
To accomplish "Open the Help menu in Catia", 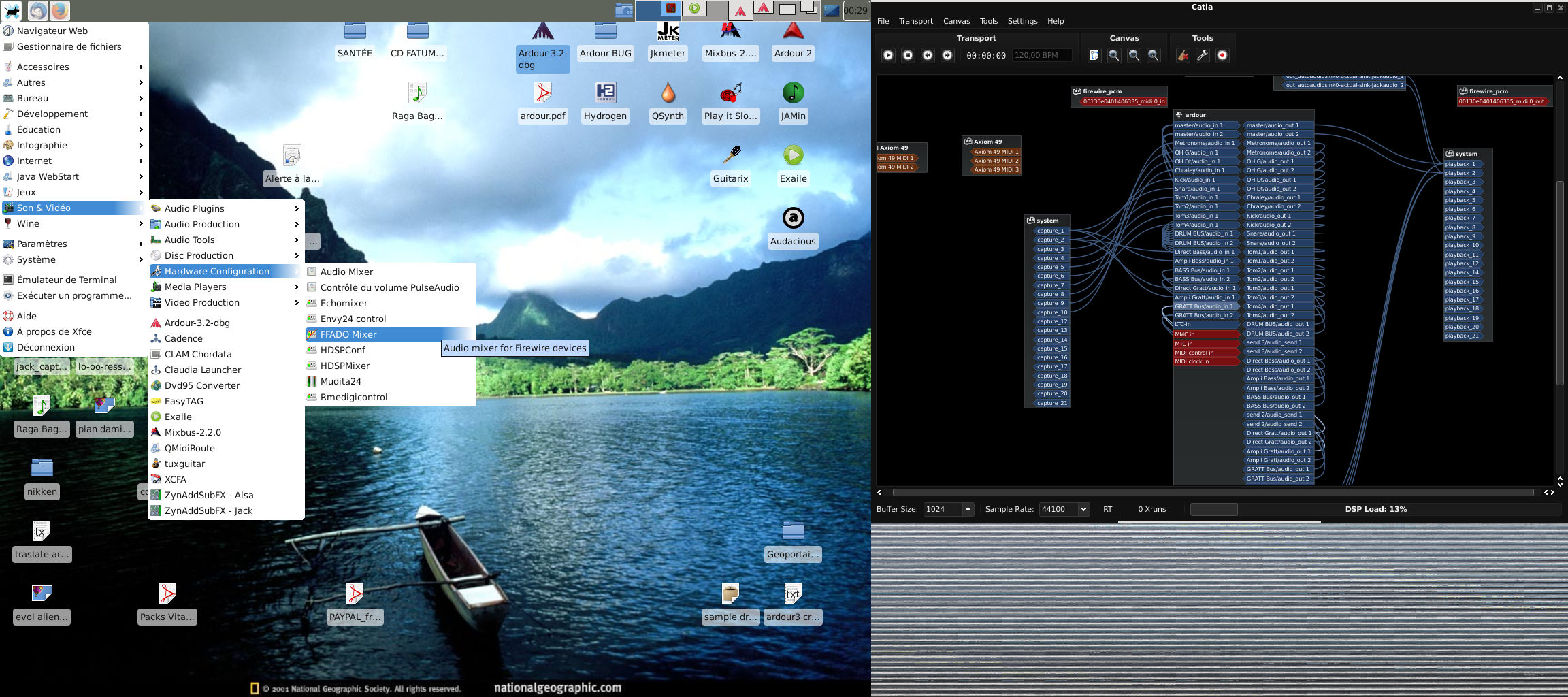I will (x=1056, y=21).
